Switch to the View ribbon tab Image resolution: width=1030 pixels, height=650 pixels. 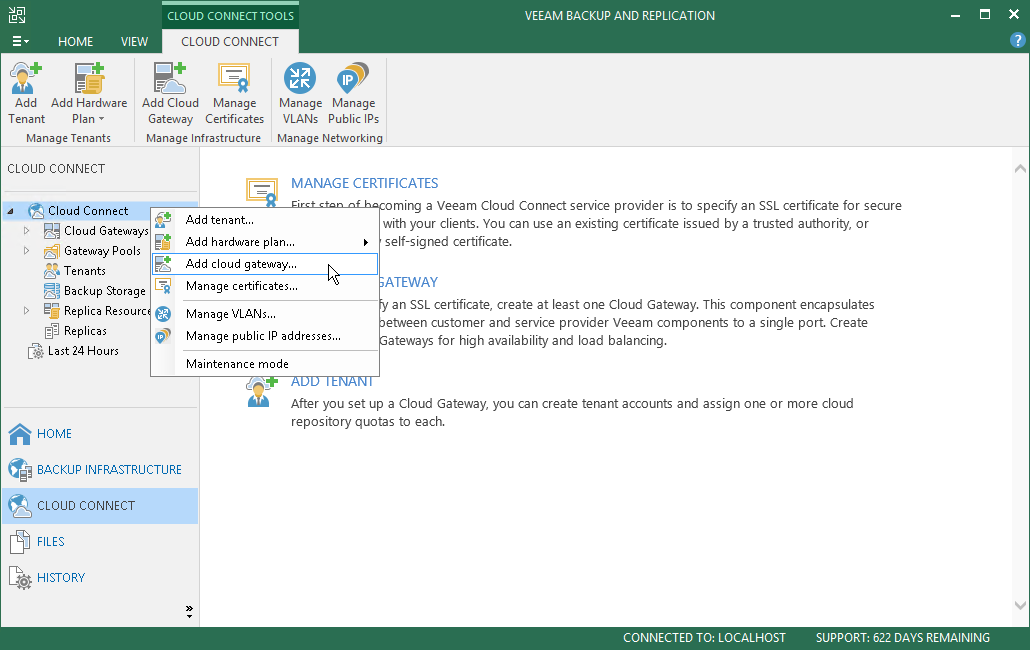click(x=134, y=41)
